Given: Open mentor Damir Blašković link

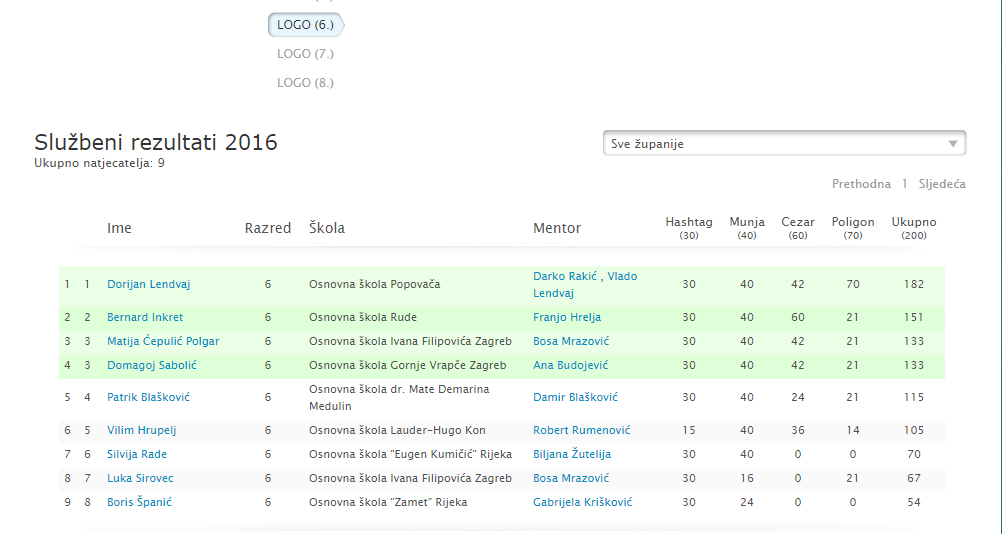Looking at the screenshot, I should pyautogui.click(x=575, y=397).
